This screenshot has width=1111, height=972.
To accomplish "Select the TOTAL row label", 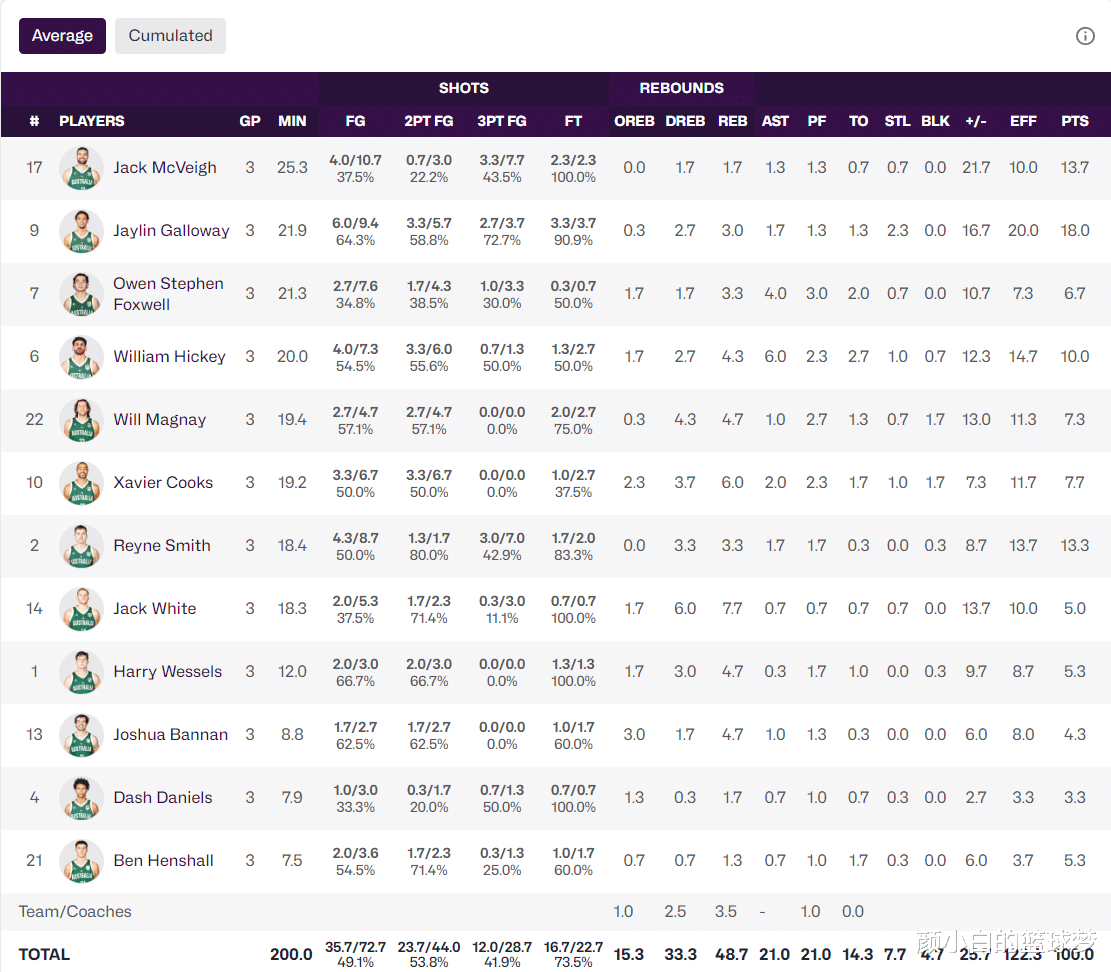I will (x=44, y=955).
